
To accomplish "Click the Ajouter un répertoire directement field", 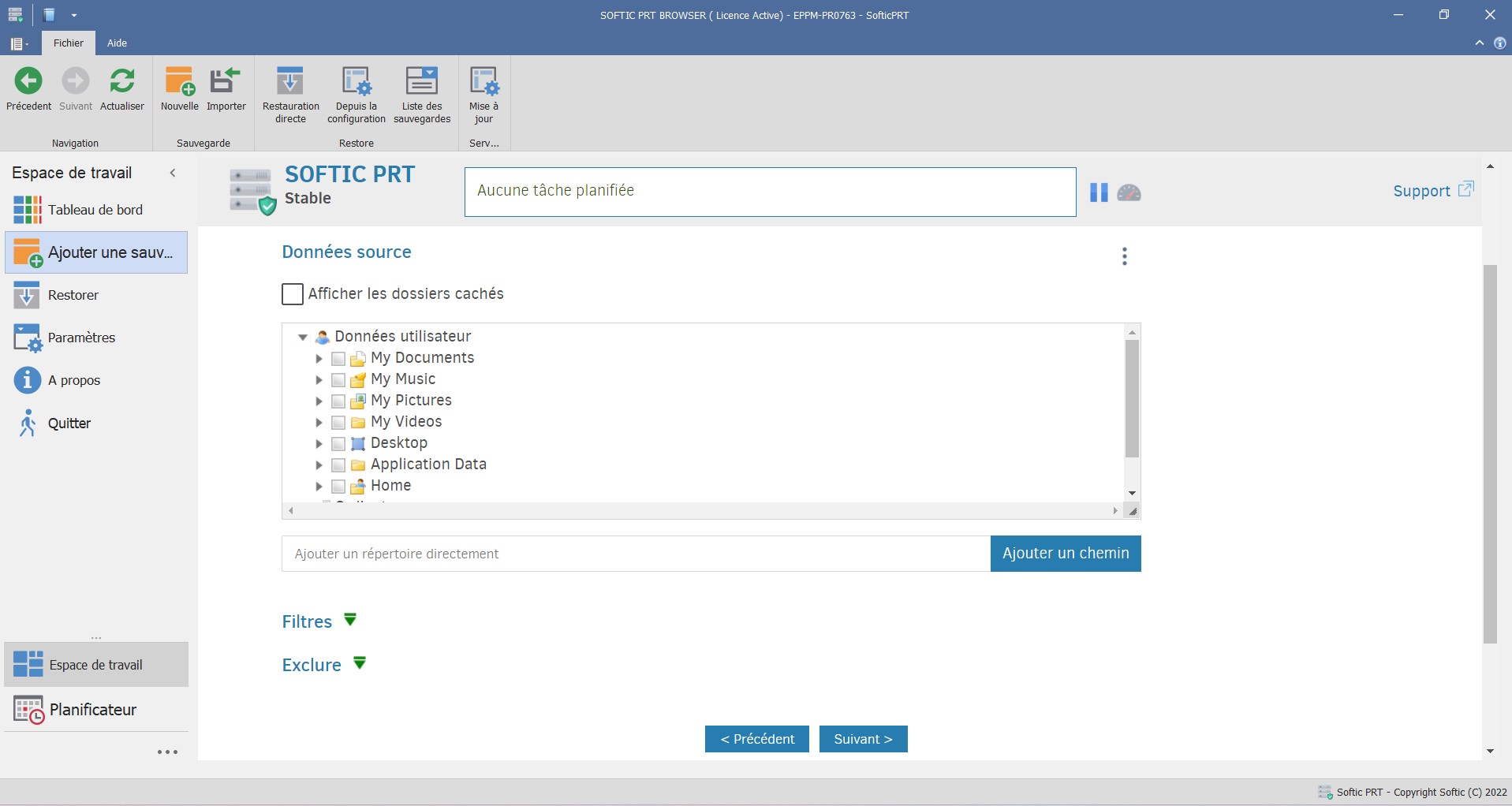I will click(x=635, y=554).
